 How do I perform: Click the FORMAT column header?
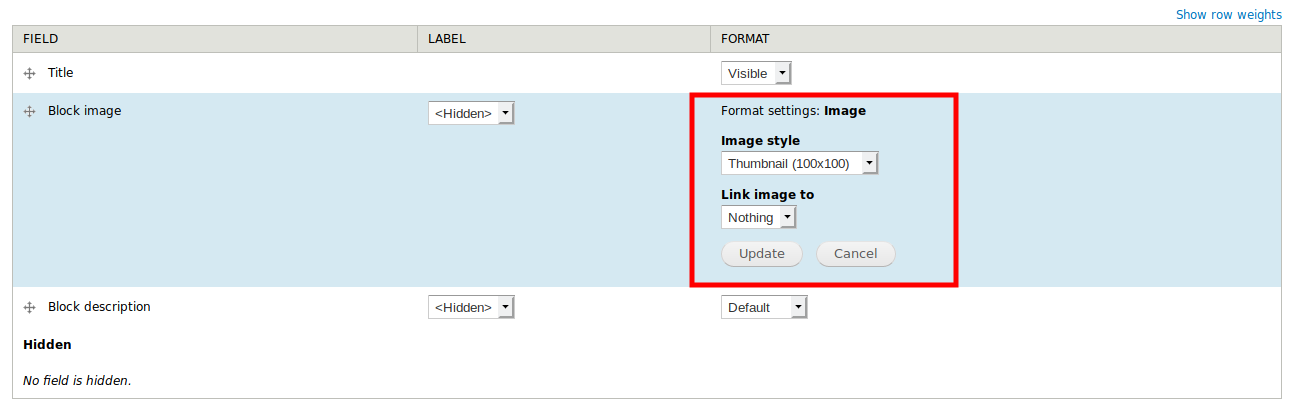point(745,39)
